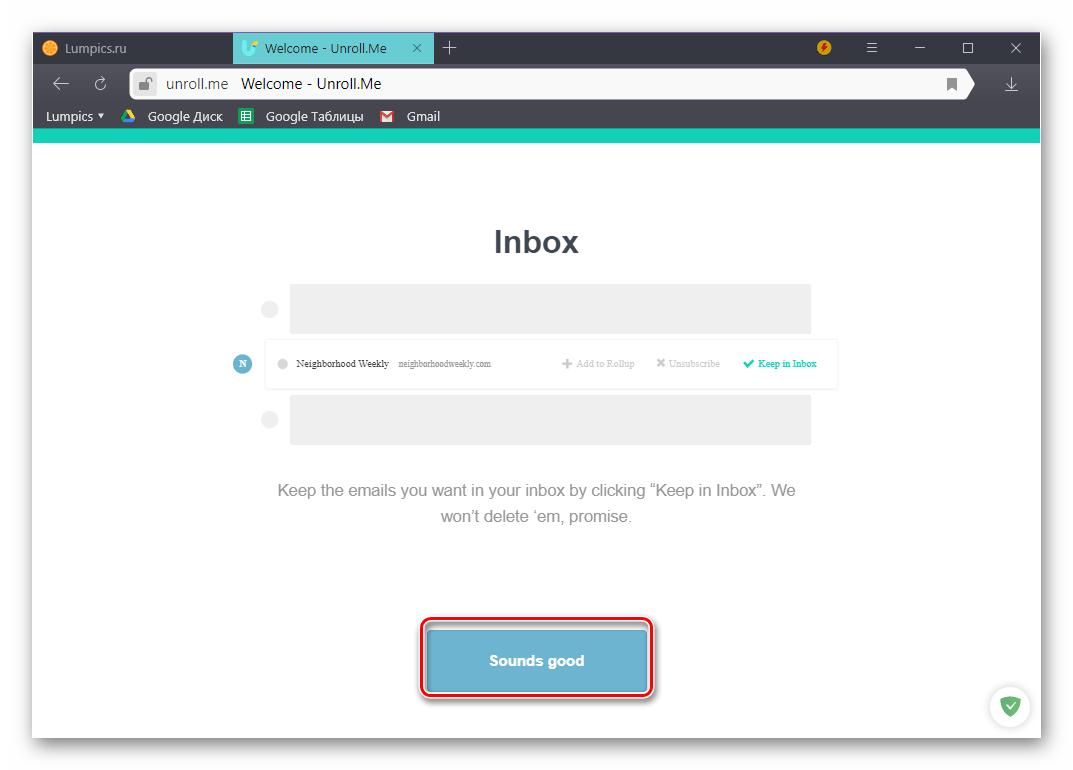Open downloads with the download arrow icon
Viewport: 1073px width, 770px height.
(1011, 84)
